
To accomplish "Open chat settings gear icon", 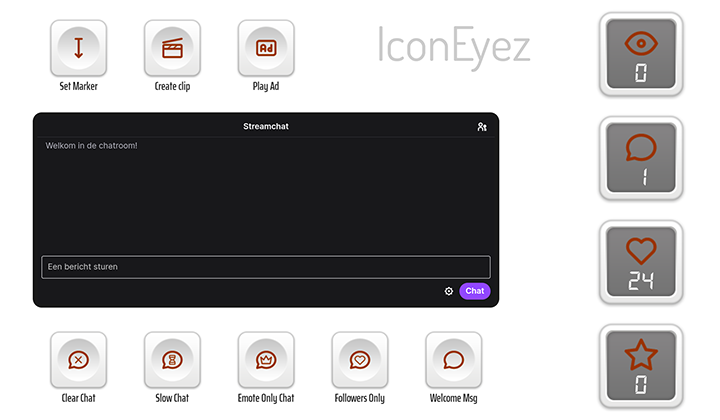I will pyautogui.click(x=449, y=291).
